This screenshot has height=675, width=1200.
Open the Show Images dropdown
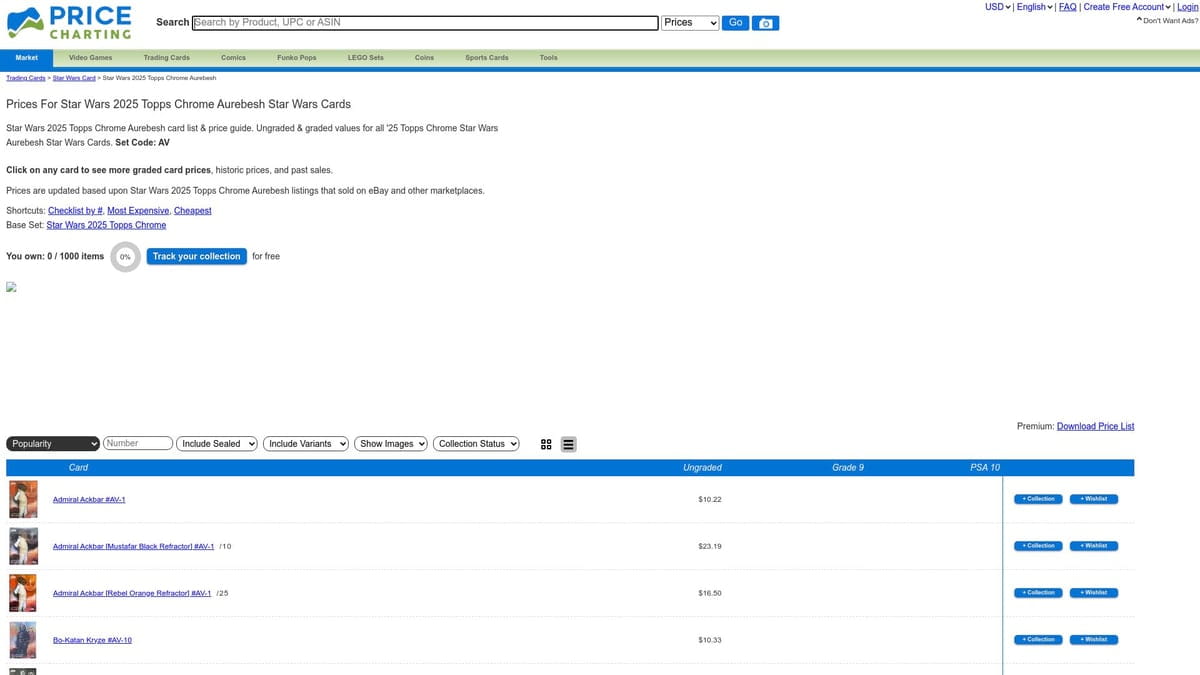click(x=391, y=444)
